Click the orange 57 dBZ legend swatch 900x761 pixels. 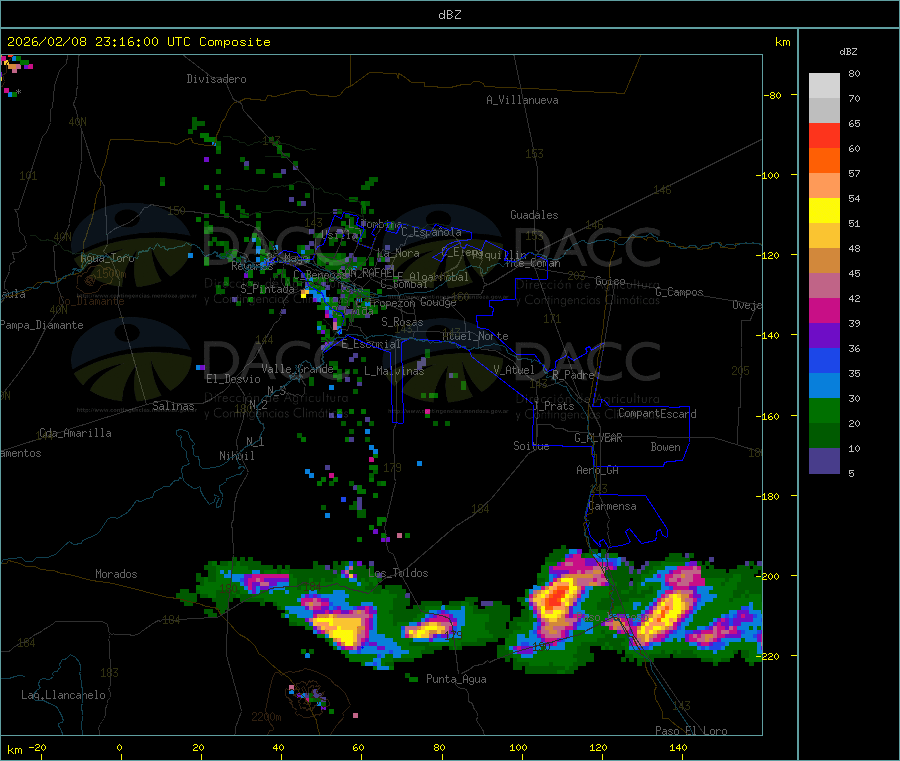[x=824, y=161]
